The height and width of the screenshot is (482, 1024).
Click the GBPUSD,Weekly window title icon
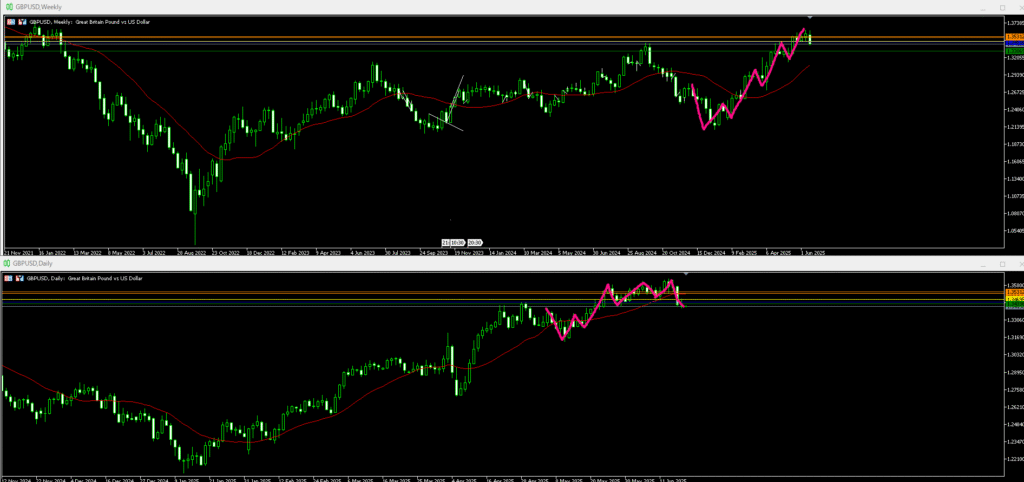[9, 7]
